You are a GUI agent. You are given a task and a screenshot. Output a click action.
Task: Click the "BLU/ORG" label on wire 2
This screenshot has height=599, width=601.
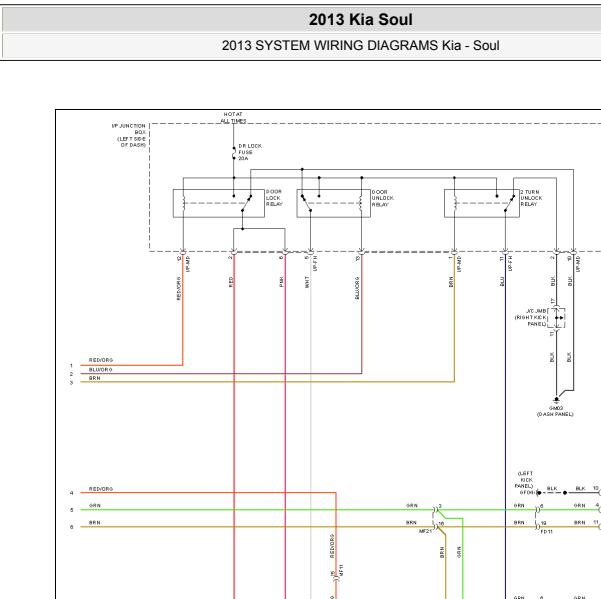(x=100, y=369)
